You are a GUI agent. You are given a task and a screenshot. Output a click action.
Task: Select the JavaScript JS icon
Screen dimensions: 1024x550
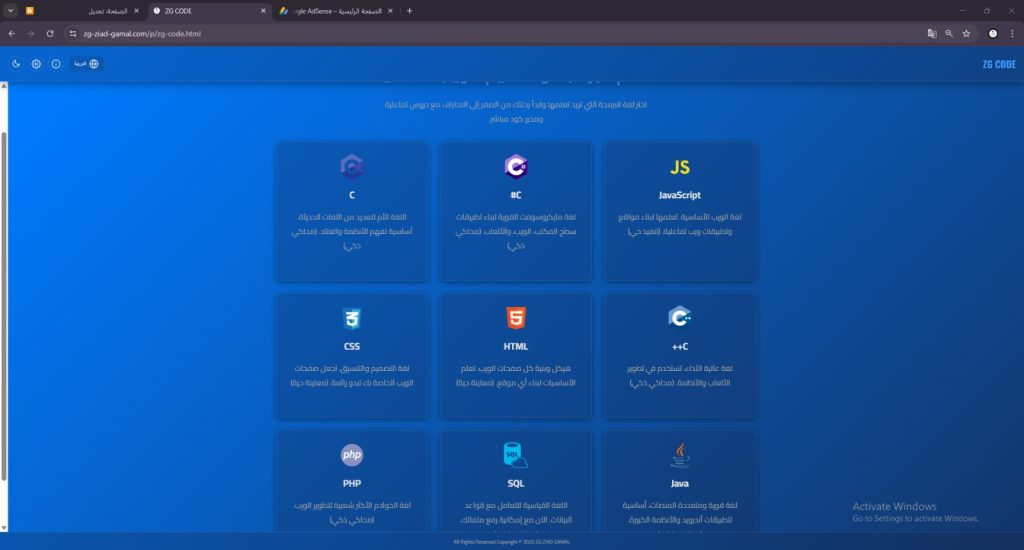(679, 167)
